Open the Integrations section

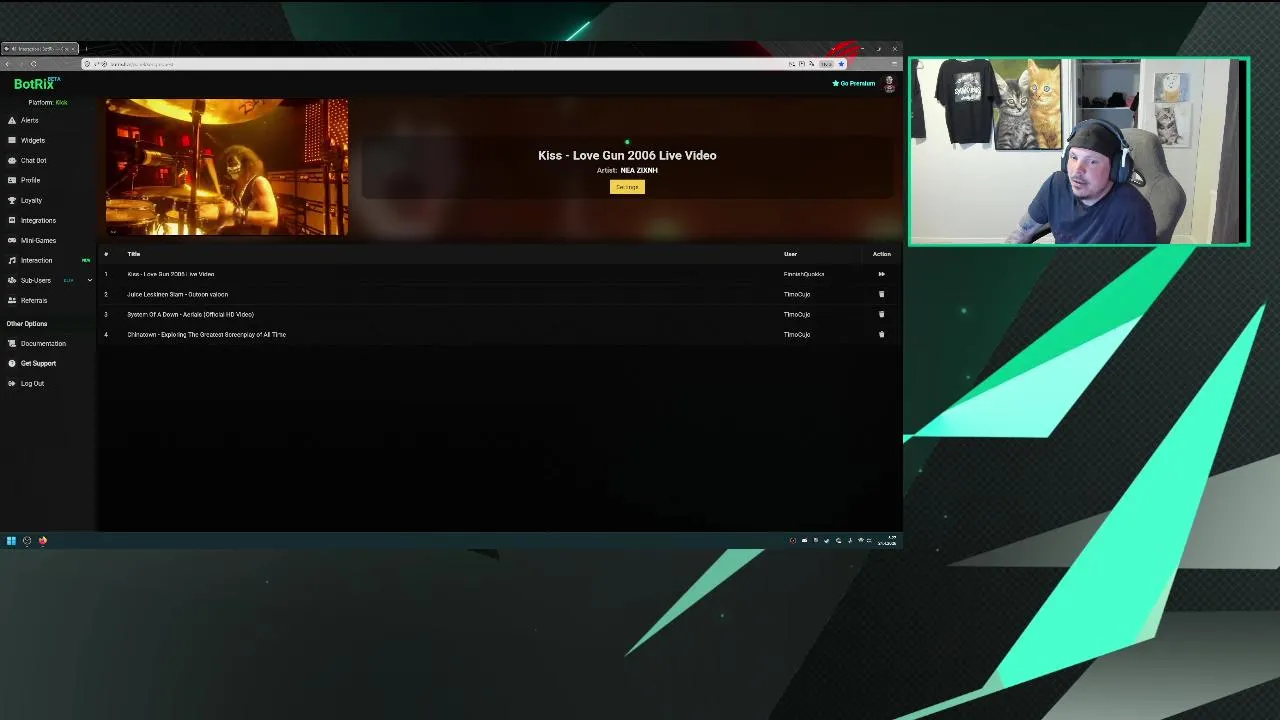click(x=38, y=220)
